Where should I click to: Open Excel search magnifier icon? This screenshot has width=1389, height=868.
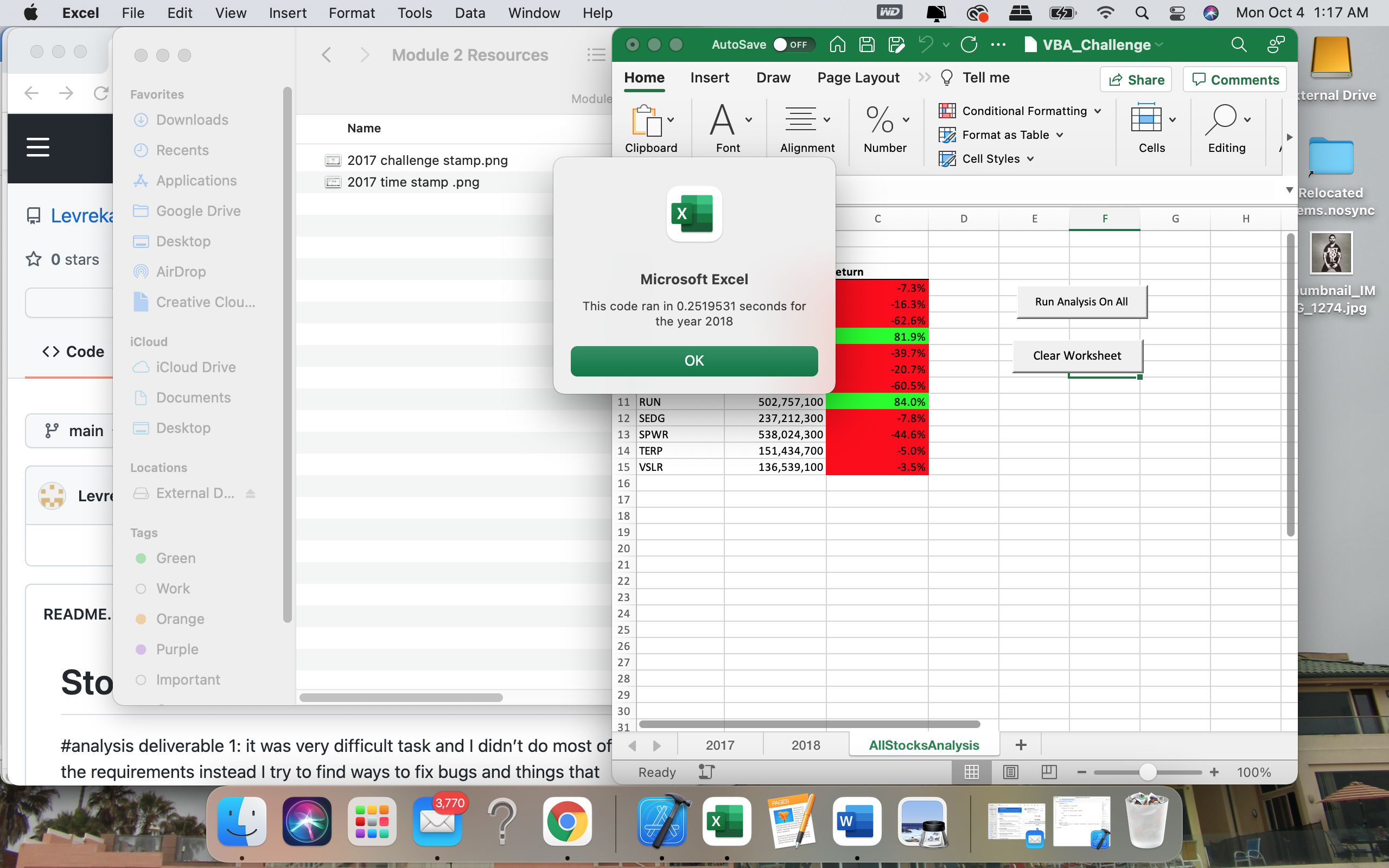pyautogui.click(x=1239, y=45)
